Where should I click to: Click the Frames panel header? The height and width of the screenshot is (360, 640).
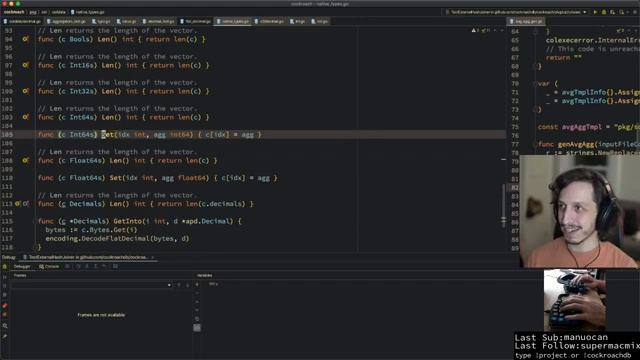click(20, 276)
